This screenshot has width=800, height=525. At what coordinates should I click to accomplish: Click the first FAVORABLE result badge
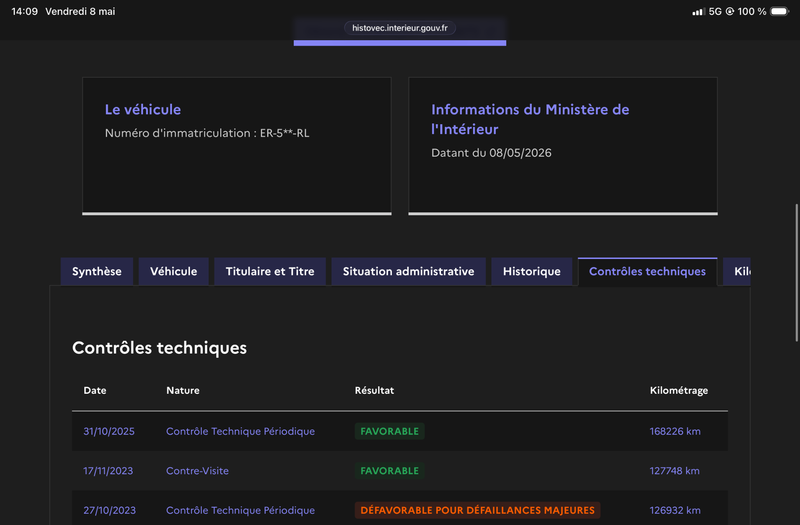(389, 431)
